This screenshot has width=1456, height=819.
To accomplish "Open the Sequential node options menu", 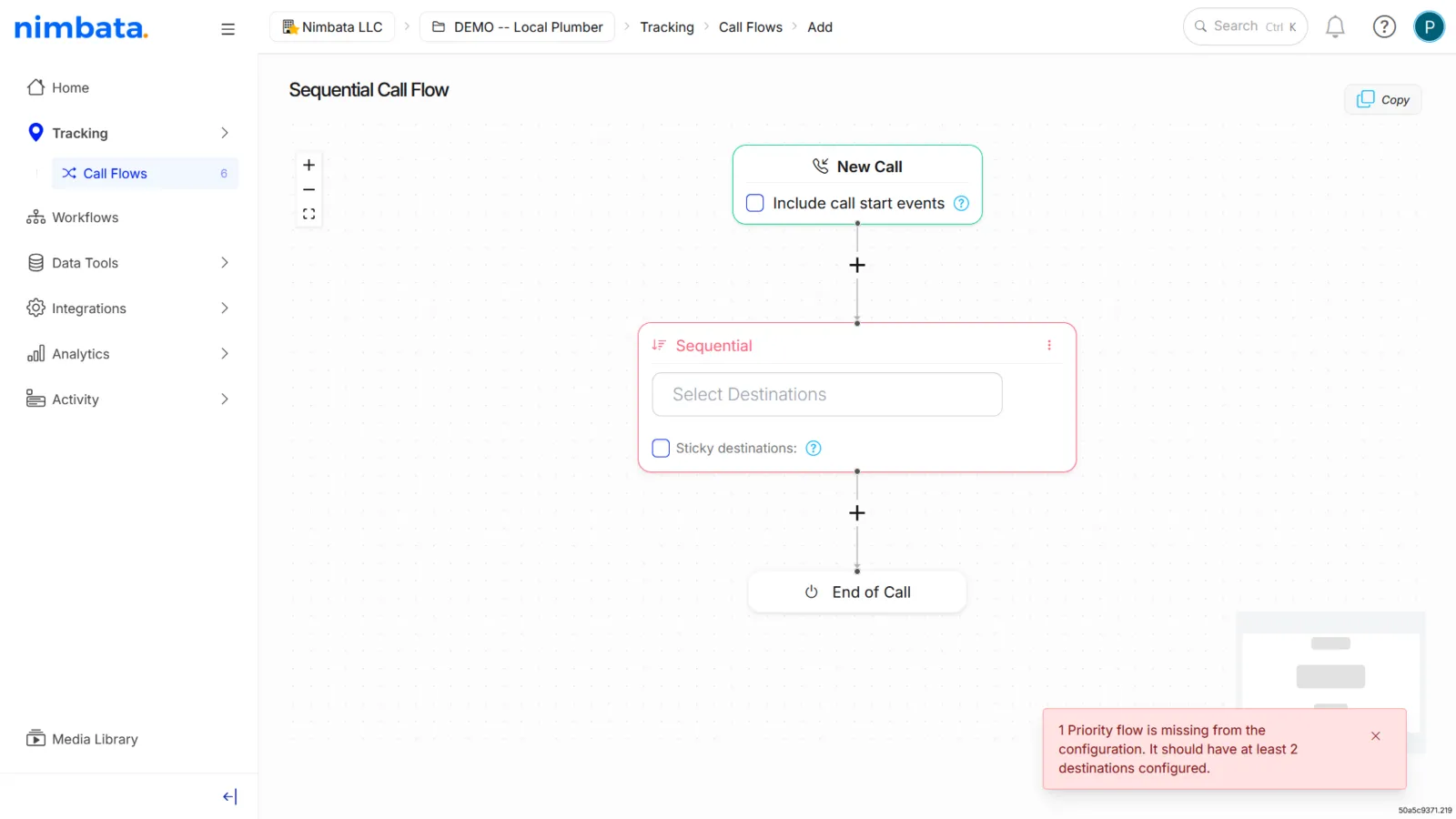I will [x=1049, y=345].
